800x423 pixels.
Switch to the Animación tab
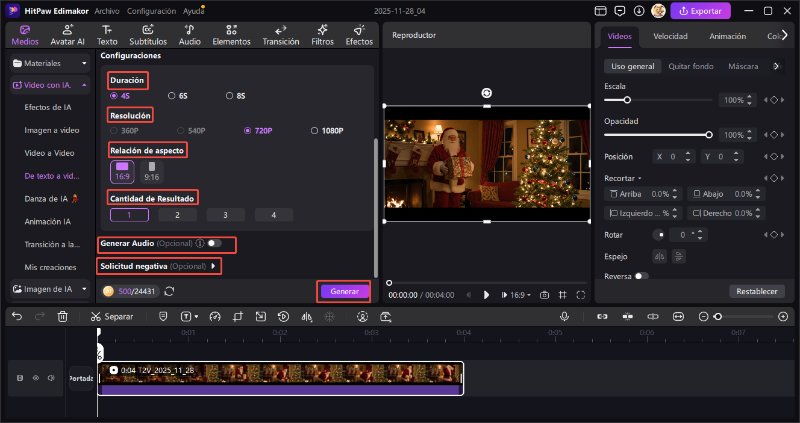tap(728, 36)
